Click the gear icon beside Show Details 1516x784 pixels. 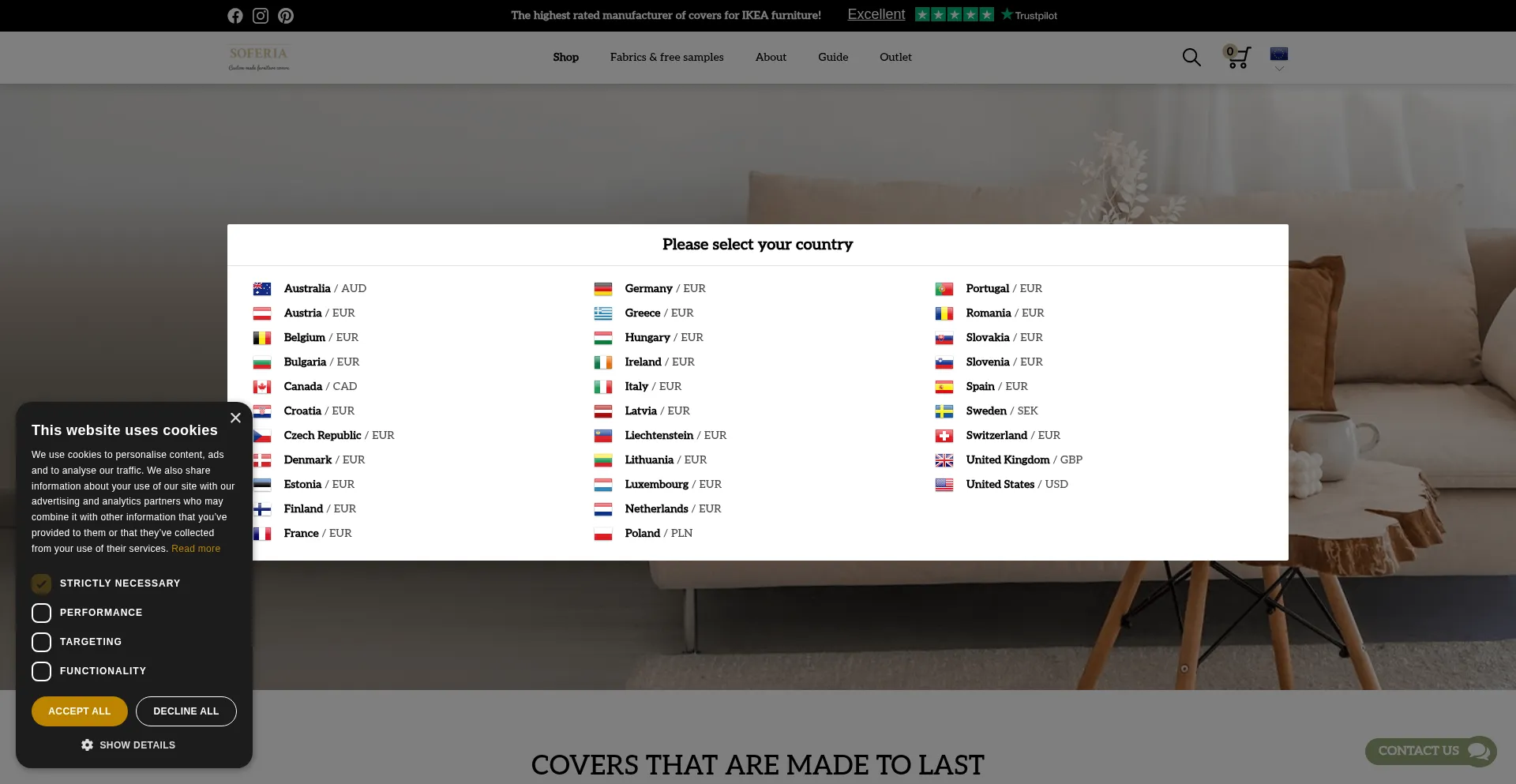click(x=87, y=745)
